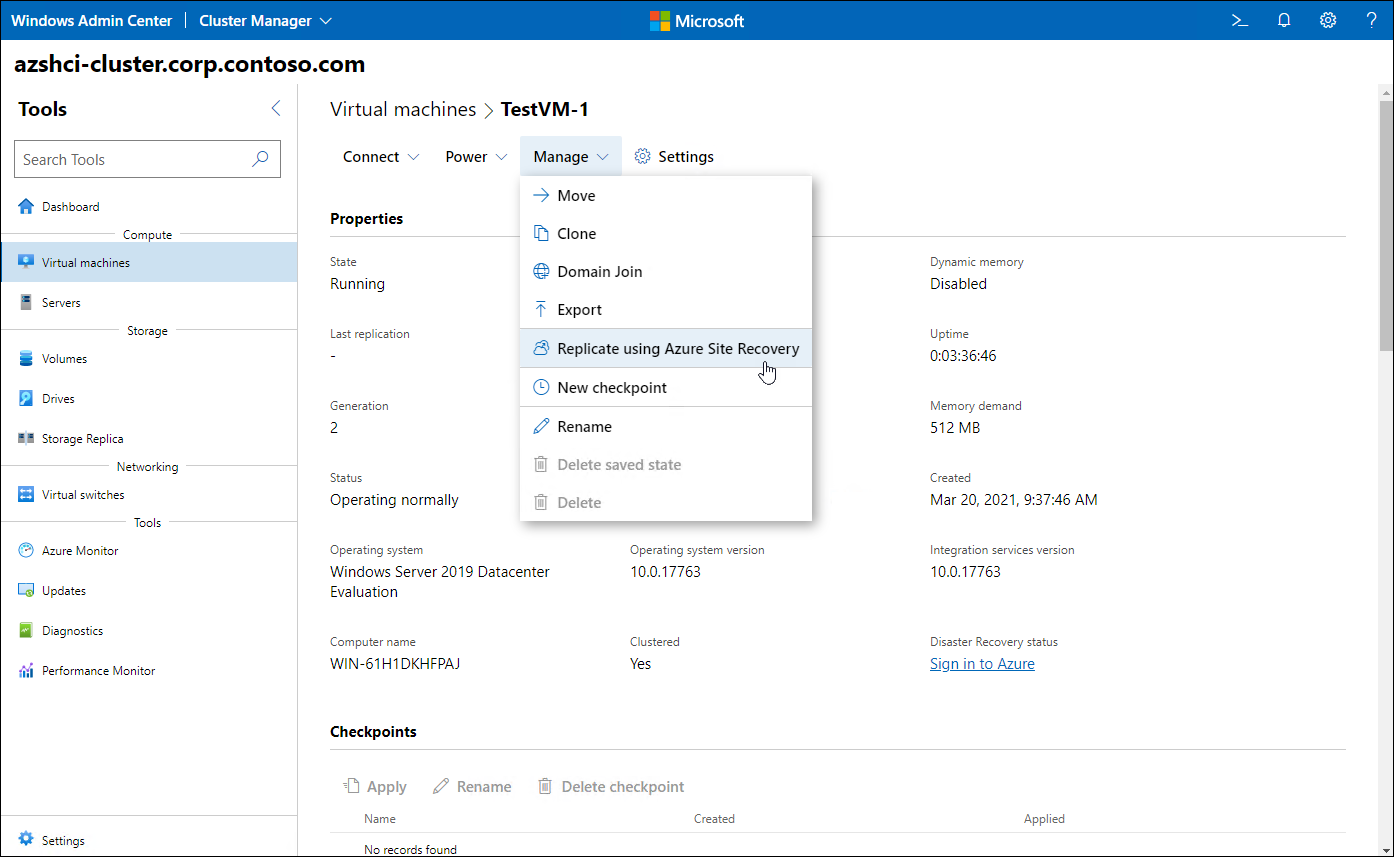
Task: Click the Azure Site Recovery cloud icon
Action: (541, 349)
